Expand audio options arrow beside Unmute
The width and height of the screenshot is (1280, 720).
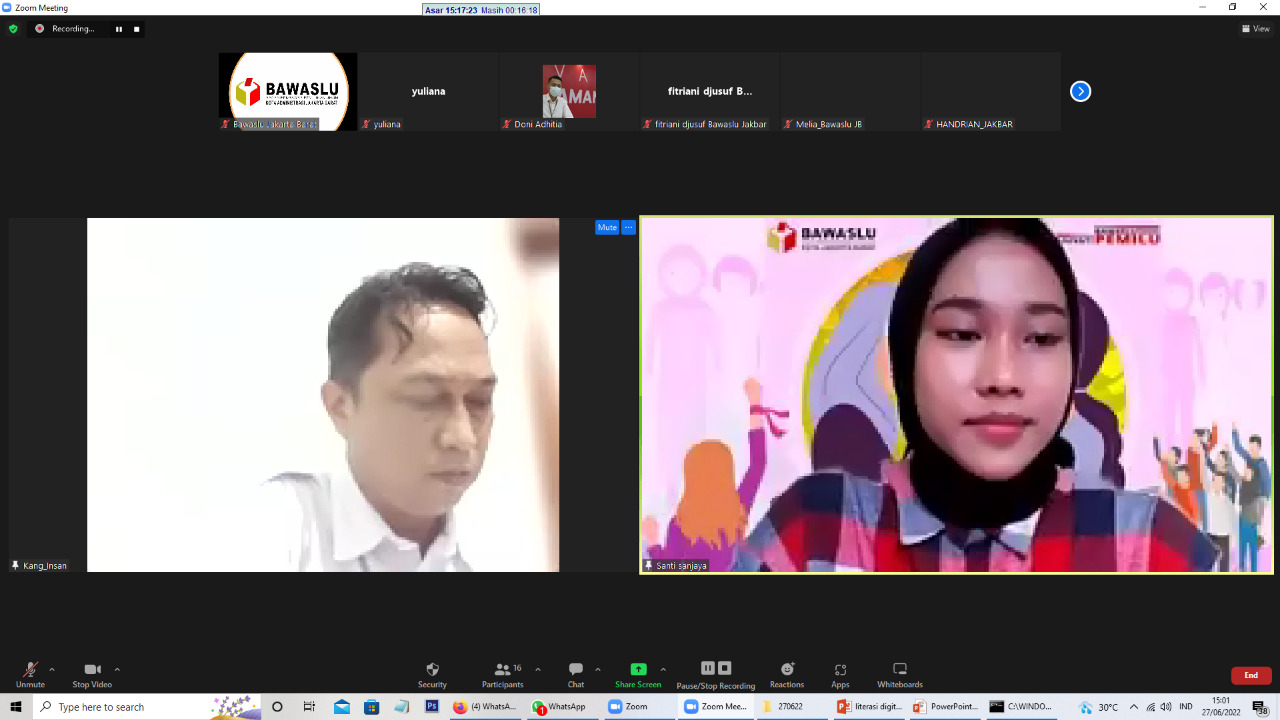coord(52,669)
